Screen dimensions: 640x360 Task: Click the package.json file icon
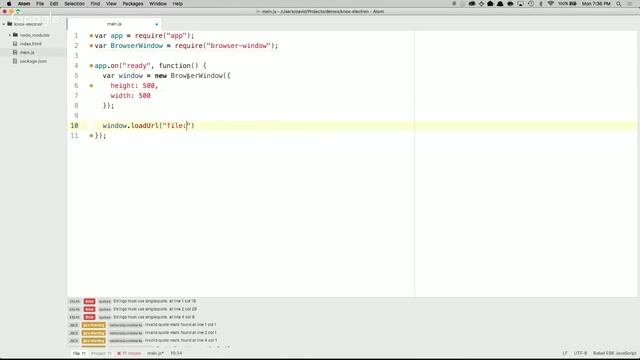pyautogui.click(x=15, y=61)
